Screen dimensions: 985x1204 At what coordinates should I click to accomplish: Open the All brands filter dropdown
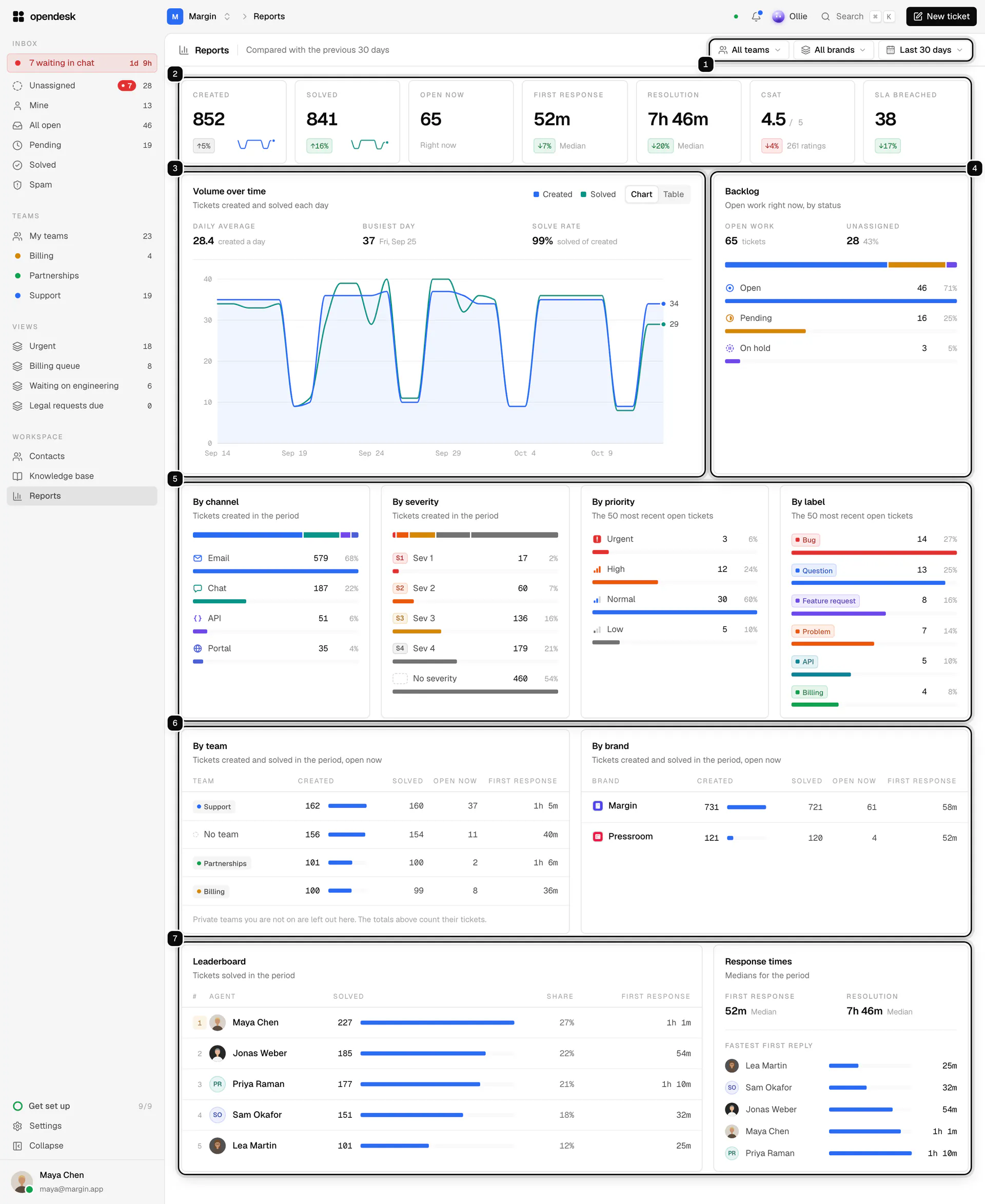[833, 50]
